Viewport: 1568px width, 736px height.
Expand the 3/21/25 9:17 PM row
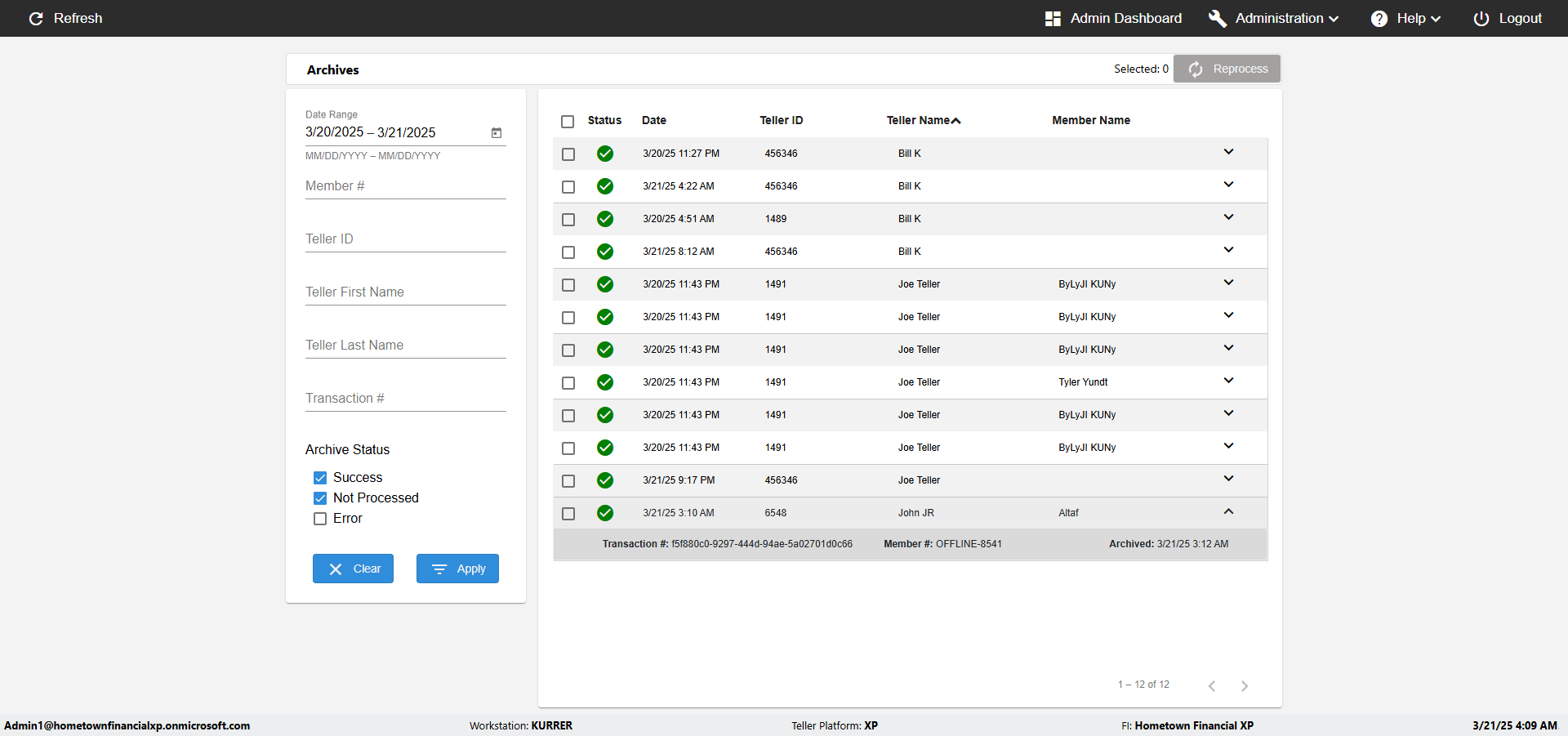point(1228,479)
